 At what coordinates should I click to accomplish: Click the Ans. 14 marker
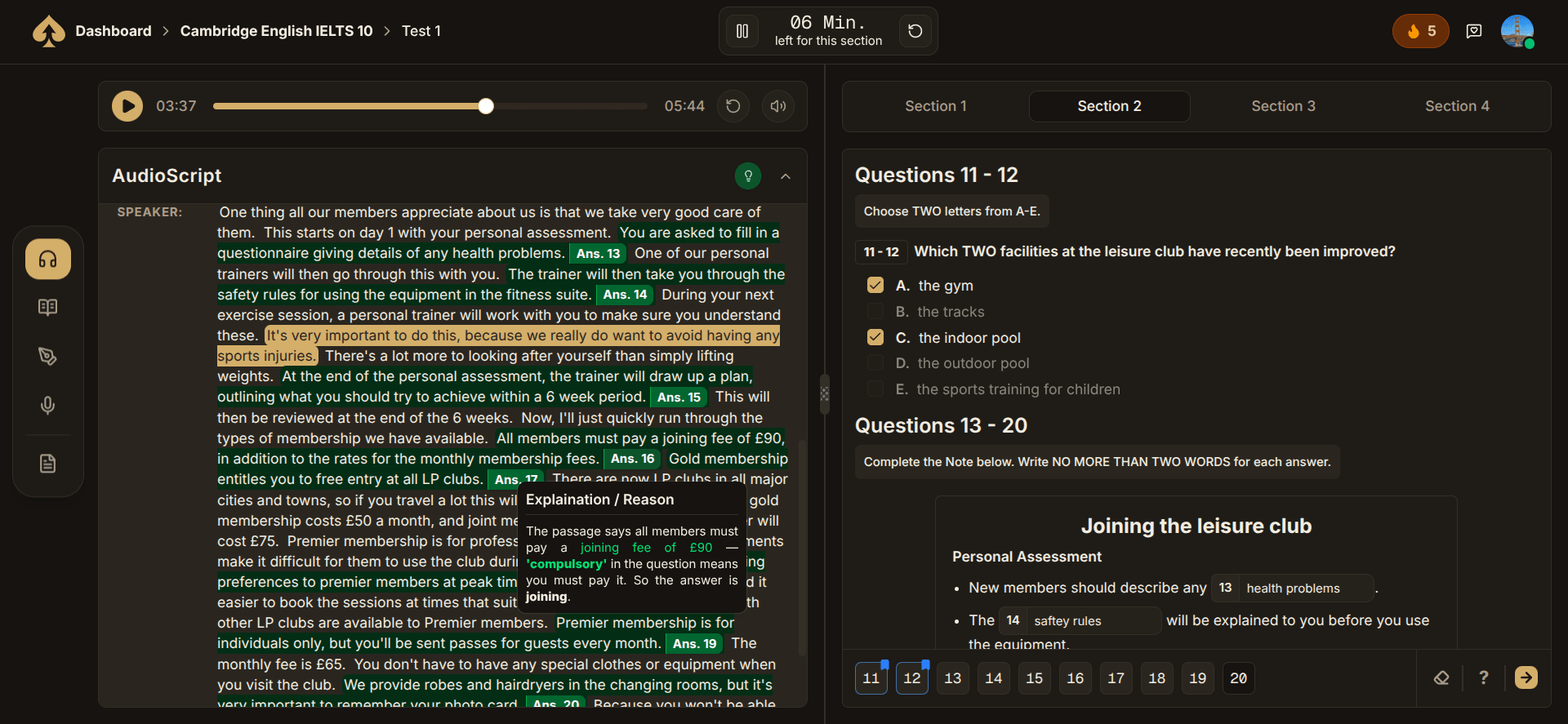[x=626, y=295]
